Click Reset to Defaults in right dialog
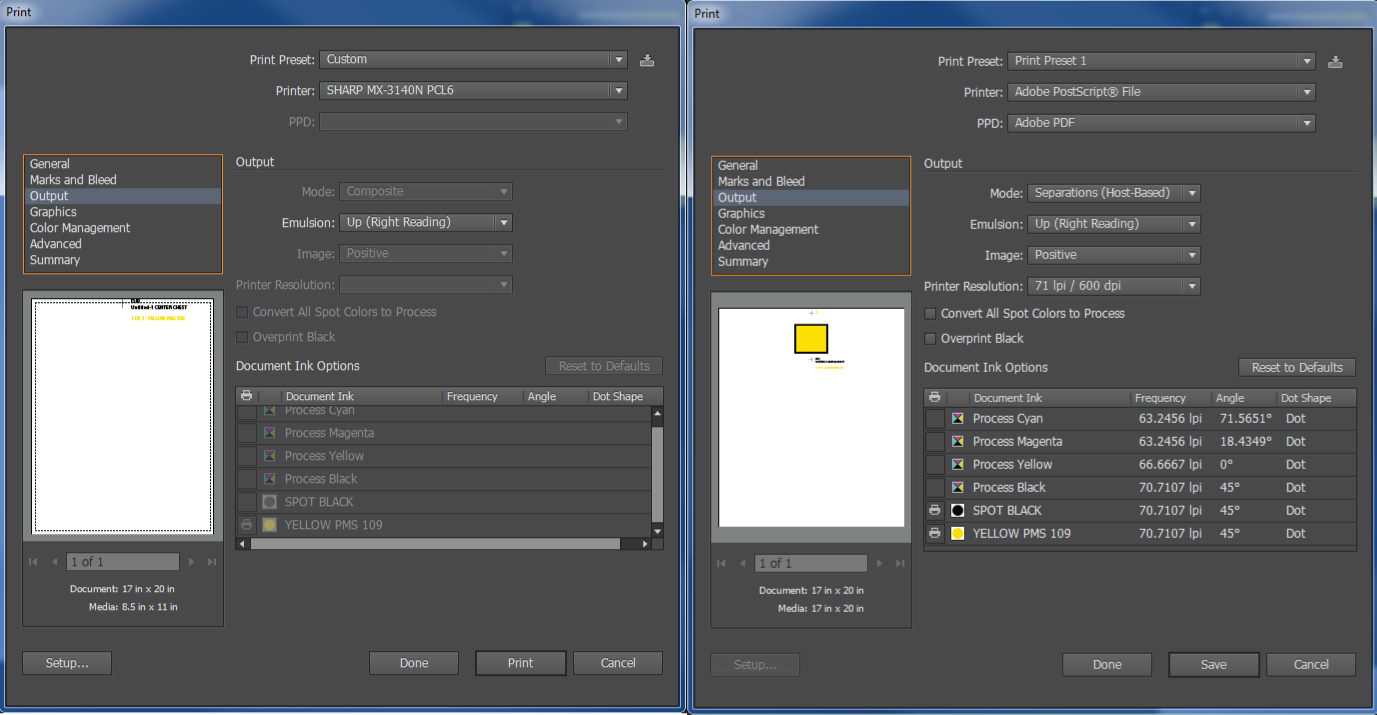 (1297, 367)
